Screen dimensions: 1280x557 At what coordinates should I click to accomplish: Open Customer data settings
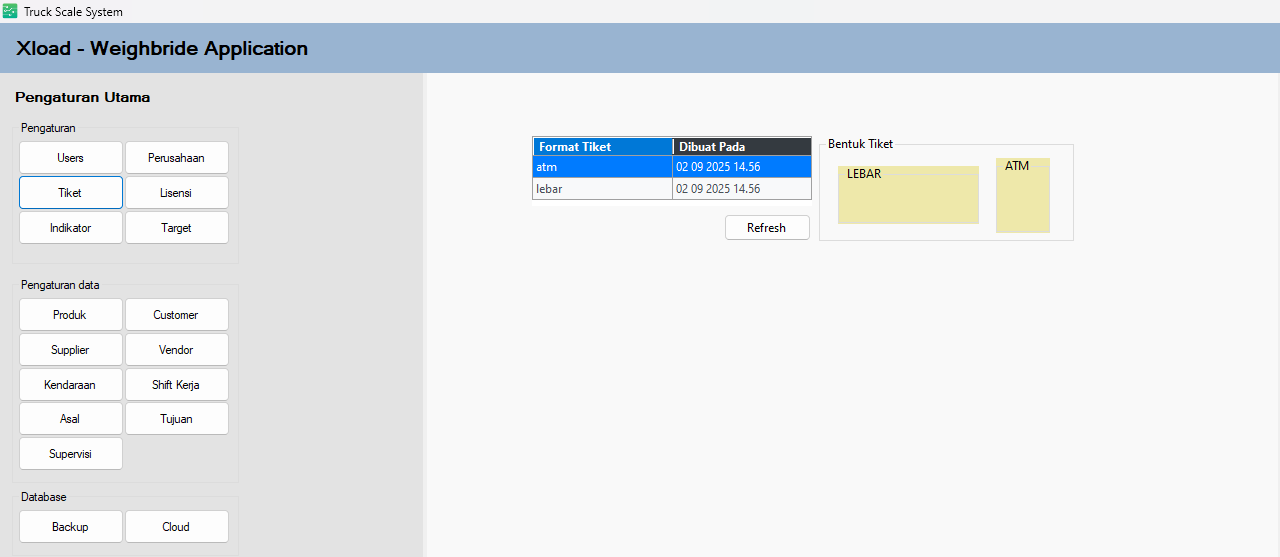[x=177, y=315]
